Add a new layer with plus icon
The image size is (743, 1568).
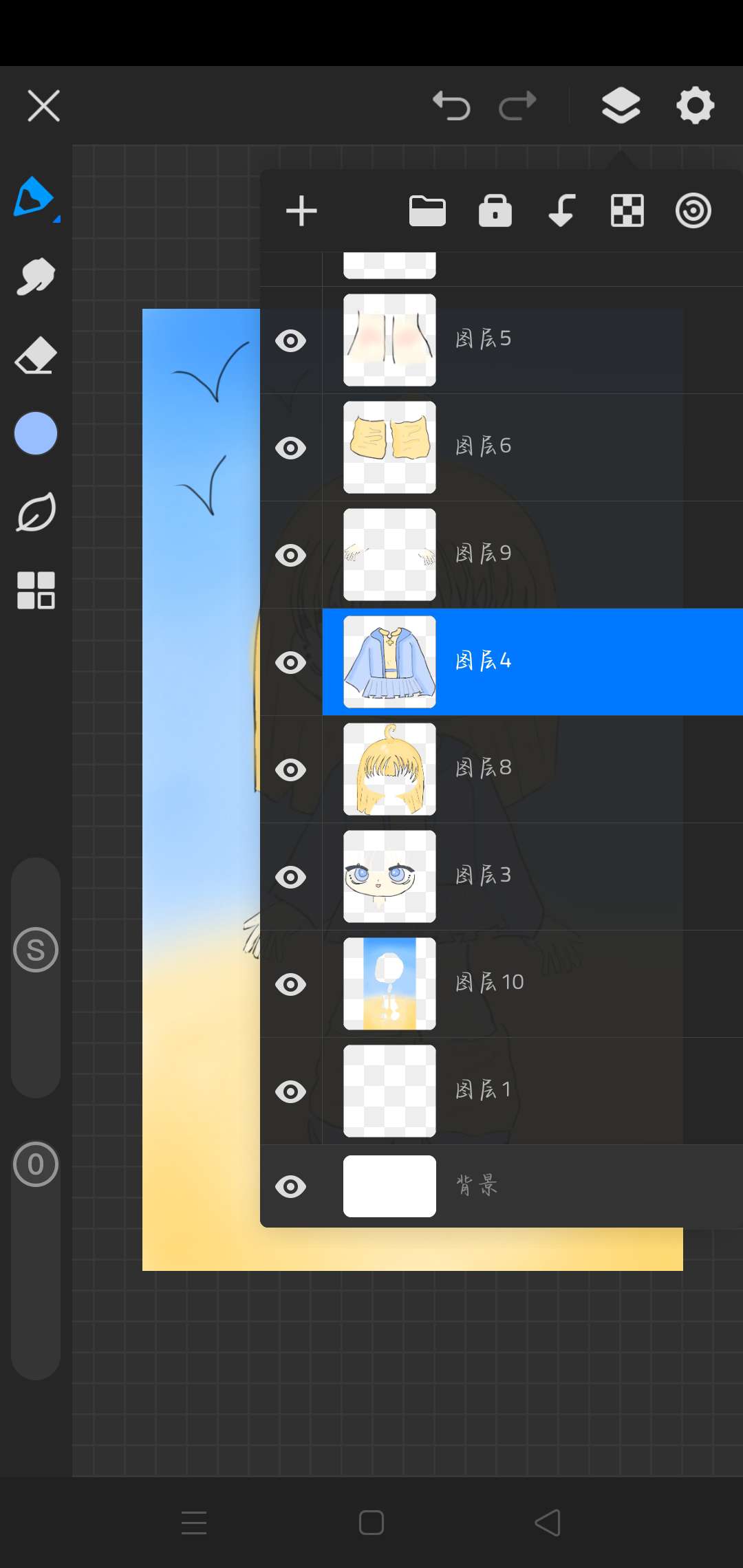click(301, 211)
